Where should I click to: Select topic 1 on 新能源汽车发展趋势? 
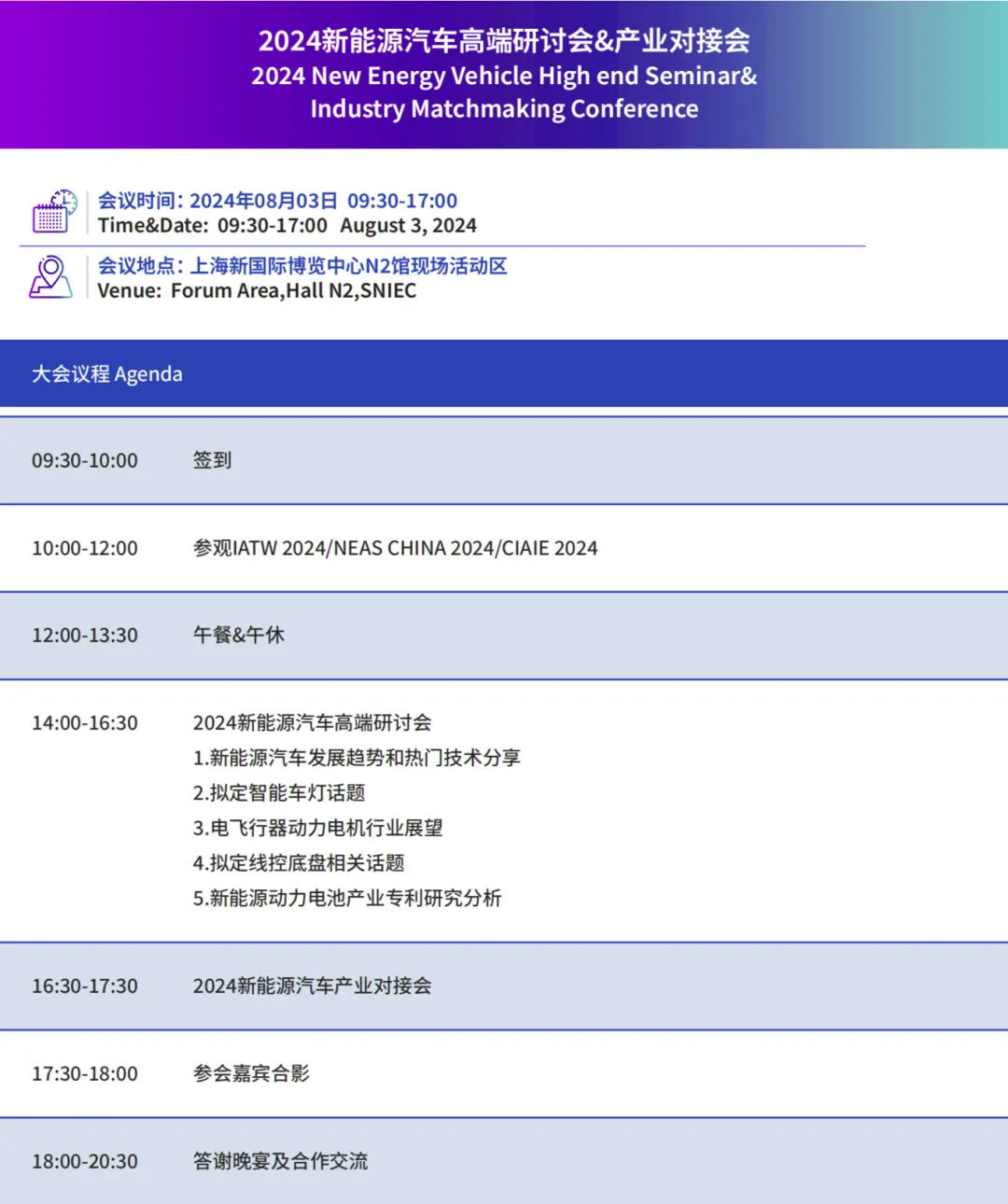tap(357, 758)
